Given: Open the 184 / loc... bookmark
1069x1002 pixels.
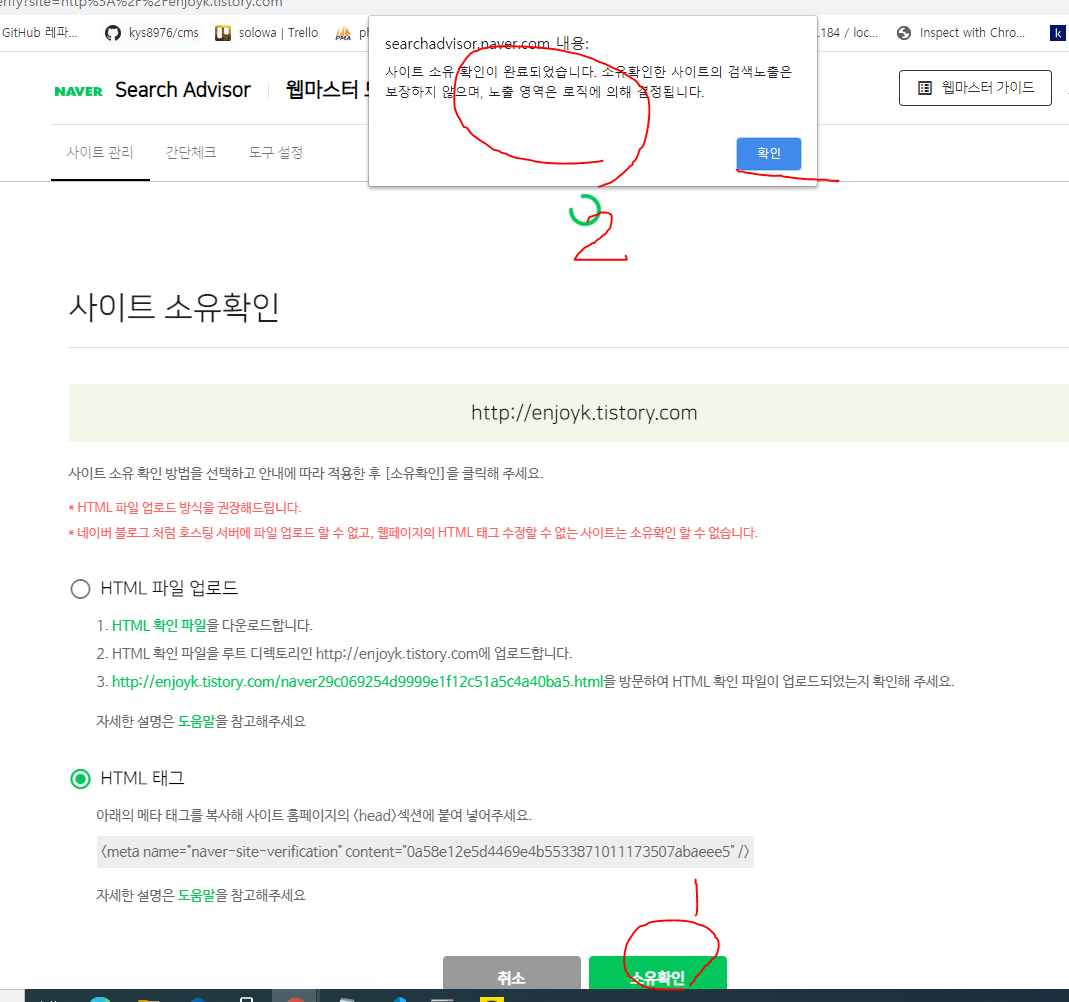Looking at the screenshot, I should click(x=849, y=33).
